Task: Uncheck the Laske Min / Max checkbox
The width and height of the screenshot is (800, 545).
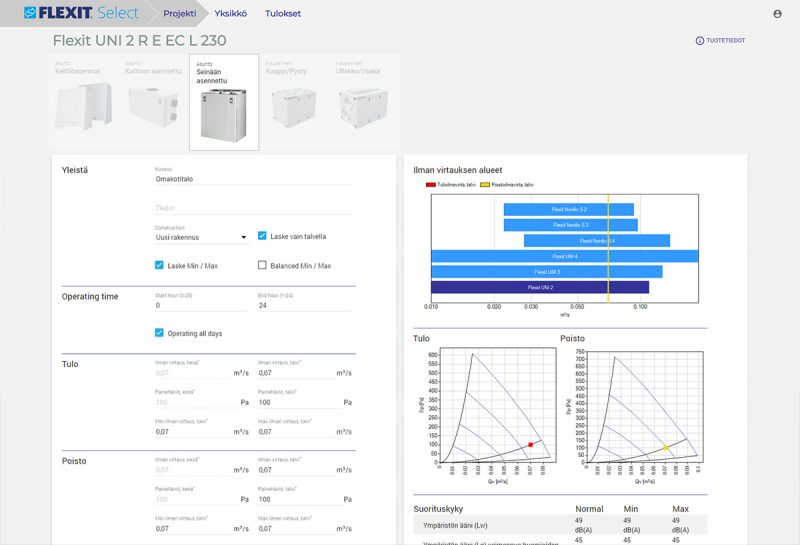Action: (159, 265)
